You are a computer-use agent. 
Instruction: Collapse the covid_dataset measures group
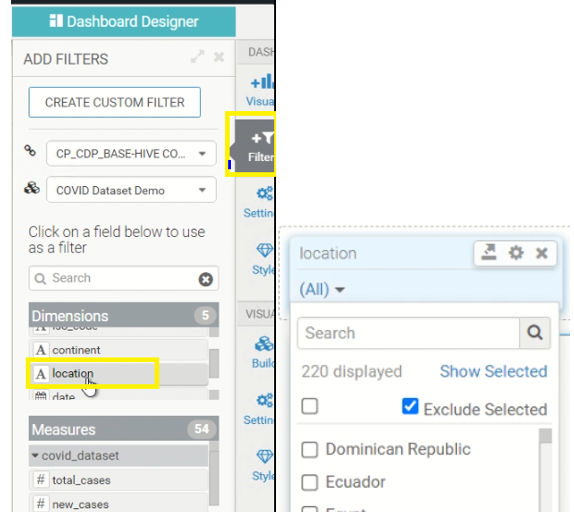coord(35,456)
